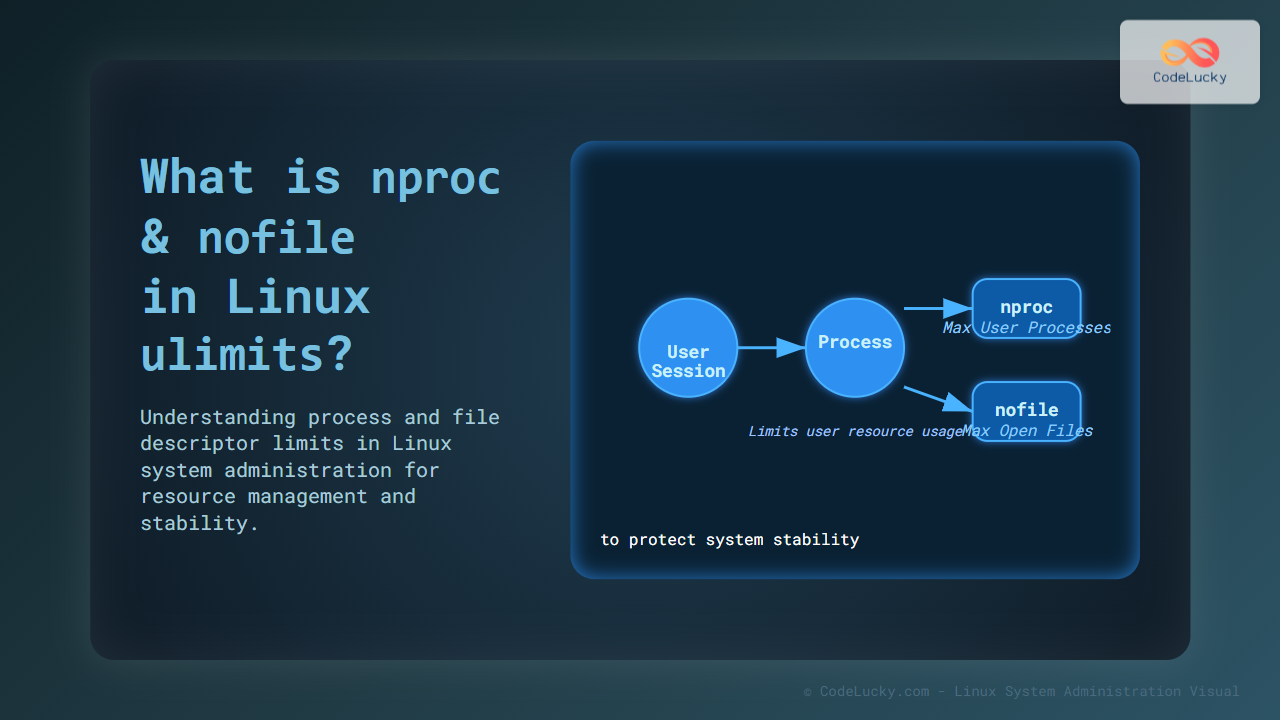Click the "in Linux" heading line
This screenshot has width=1280, height=720.
point(256,296)
